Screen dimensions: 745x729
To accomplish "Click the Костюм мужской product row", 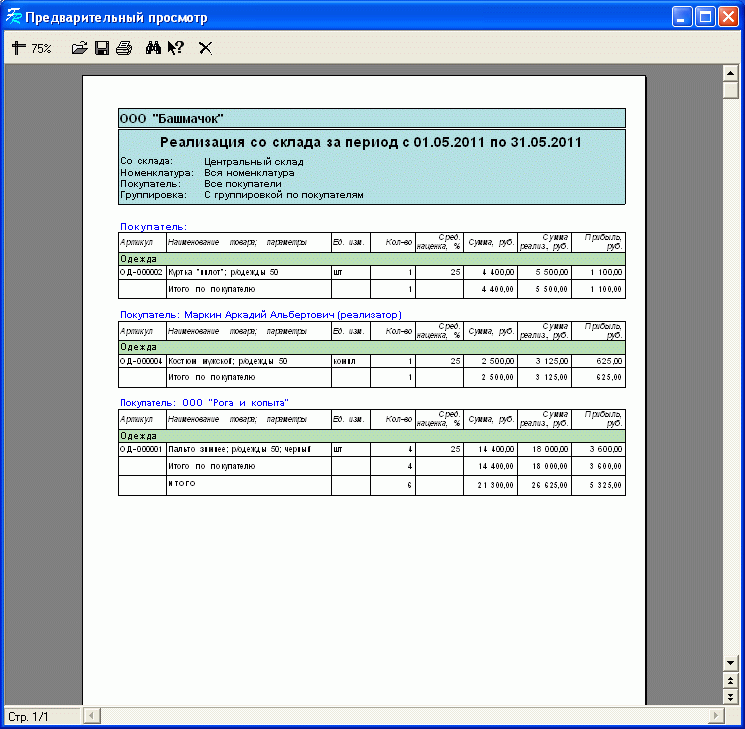I will pos(372,361).
